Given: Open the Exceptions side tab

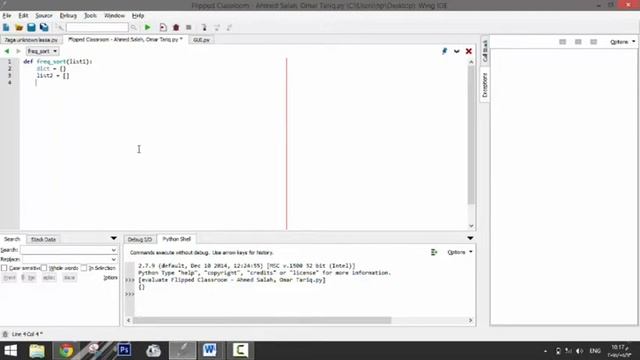Looking at the screenshot, I should pyautogui.click(x=484, y=85).
